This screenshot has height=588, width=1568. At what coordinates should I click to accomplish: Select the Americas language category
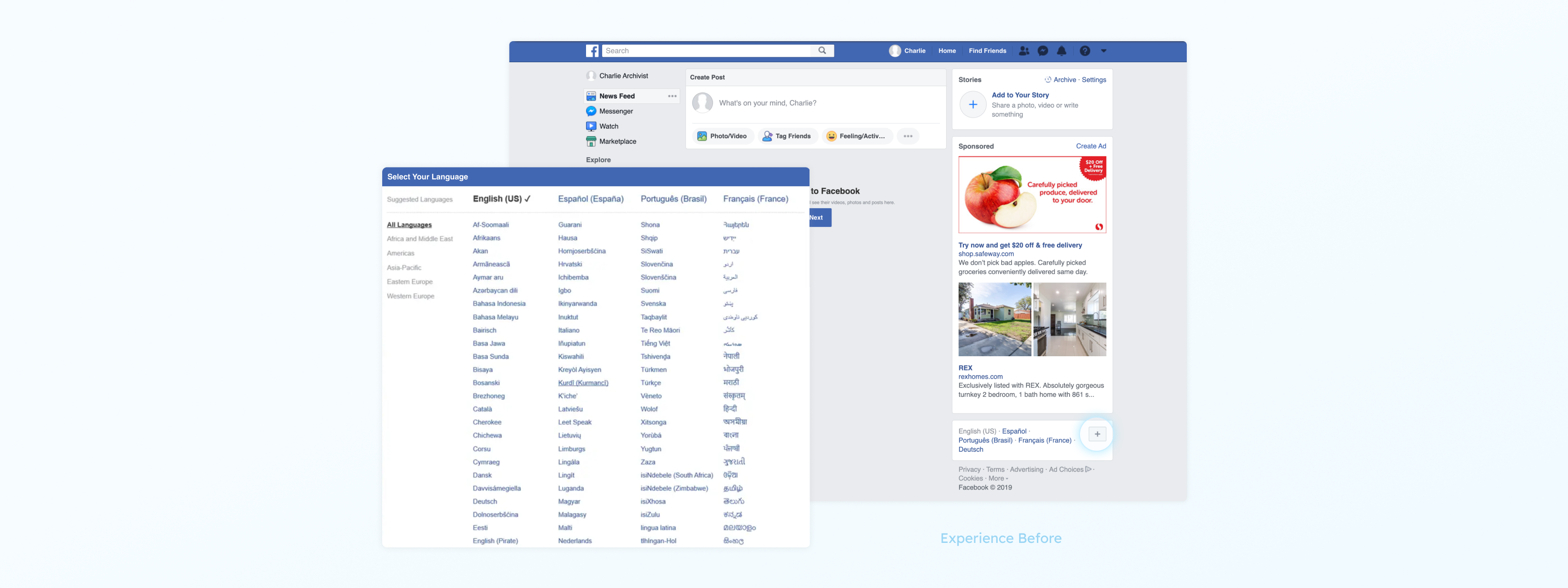pos(400,253)
